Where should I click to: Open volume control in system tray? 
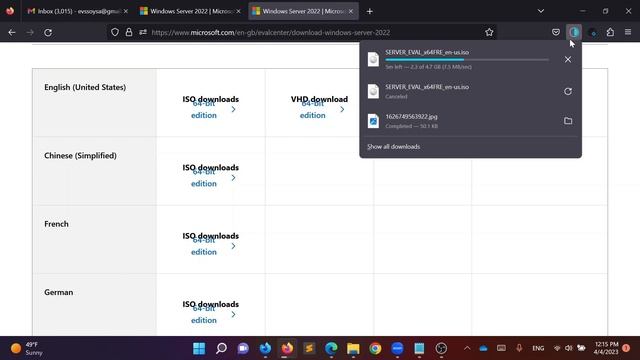point(569,349)
